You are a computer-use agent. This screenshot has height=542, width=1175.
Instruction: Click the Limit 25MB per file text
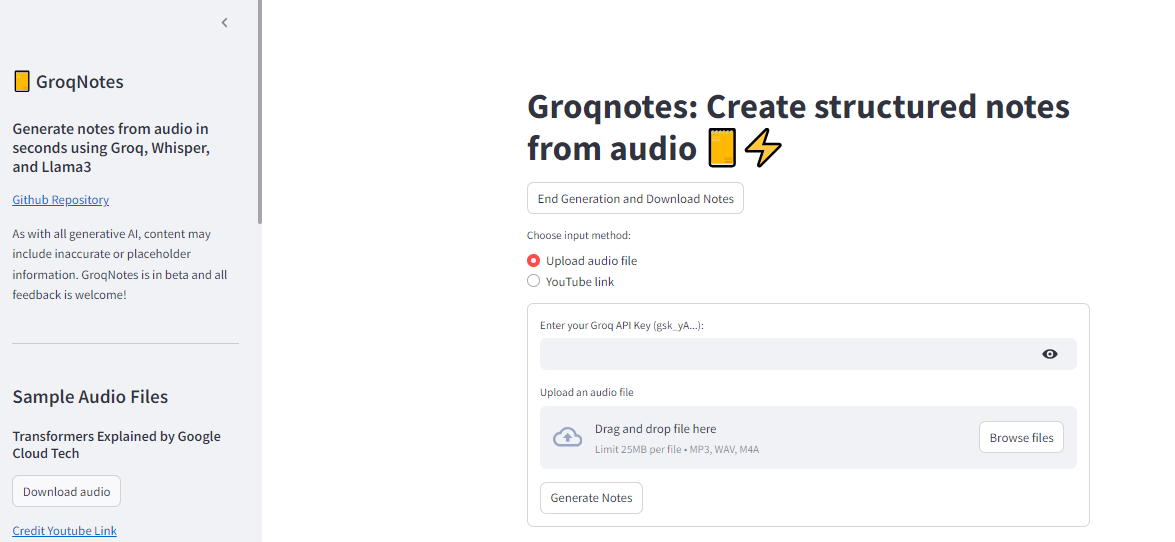click(677, 450)
